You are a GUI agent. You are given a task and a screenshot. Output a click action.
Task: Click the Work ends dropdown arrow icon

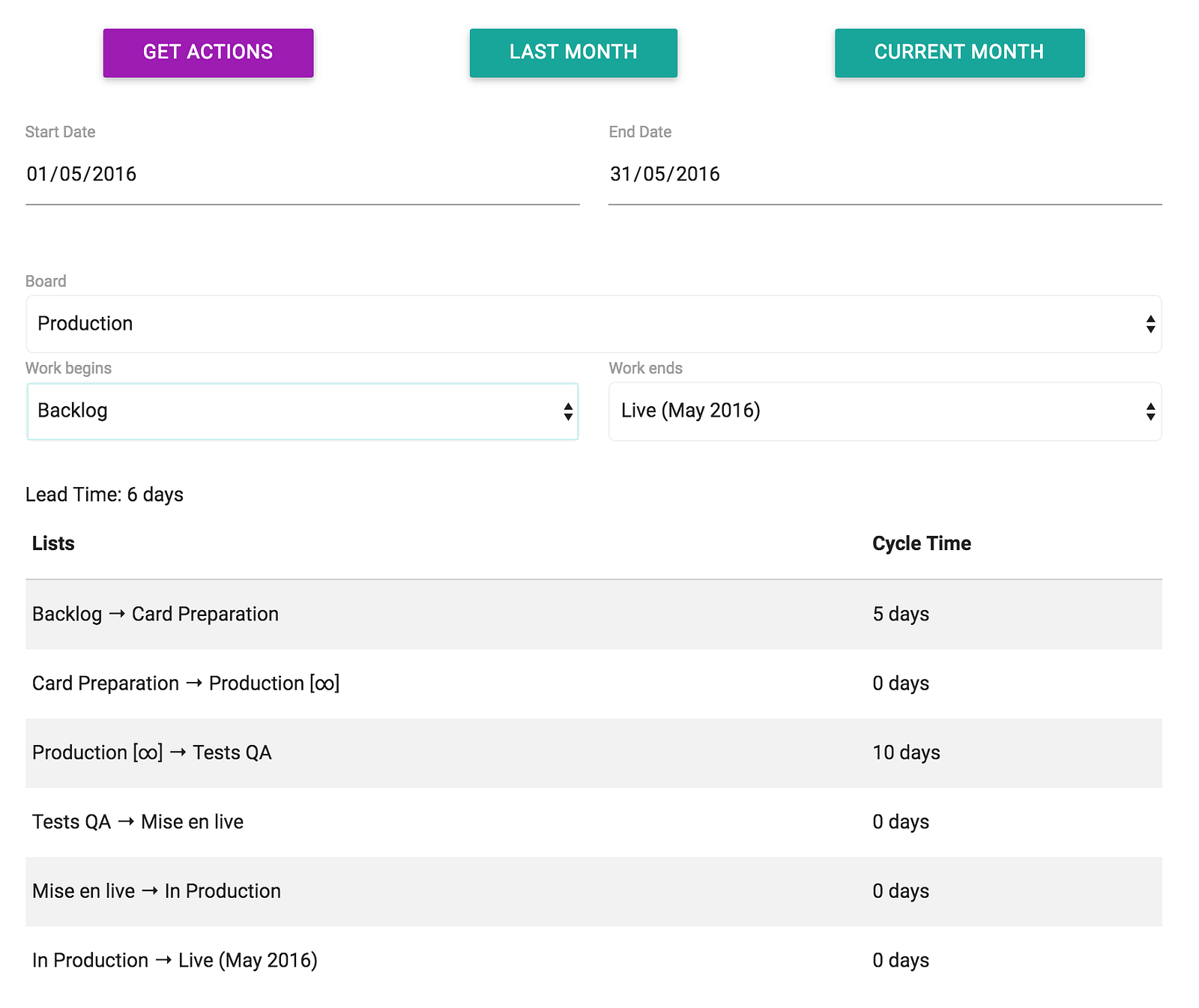tap(1150, 411)
